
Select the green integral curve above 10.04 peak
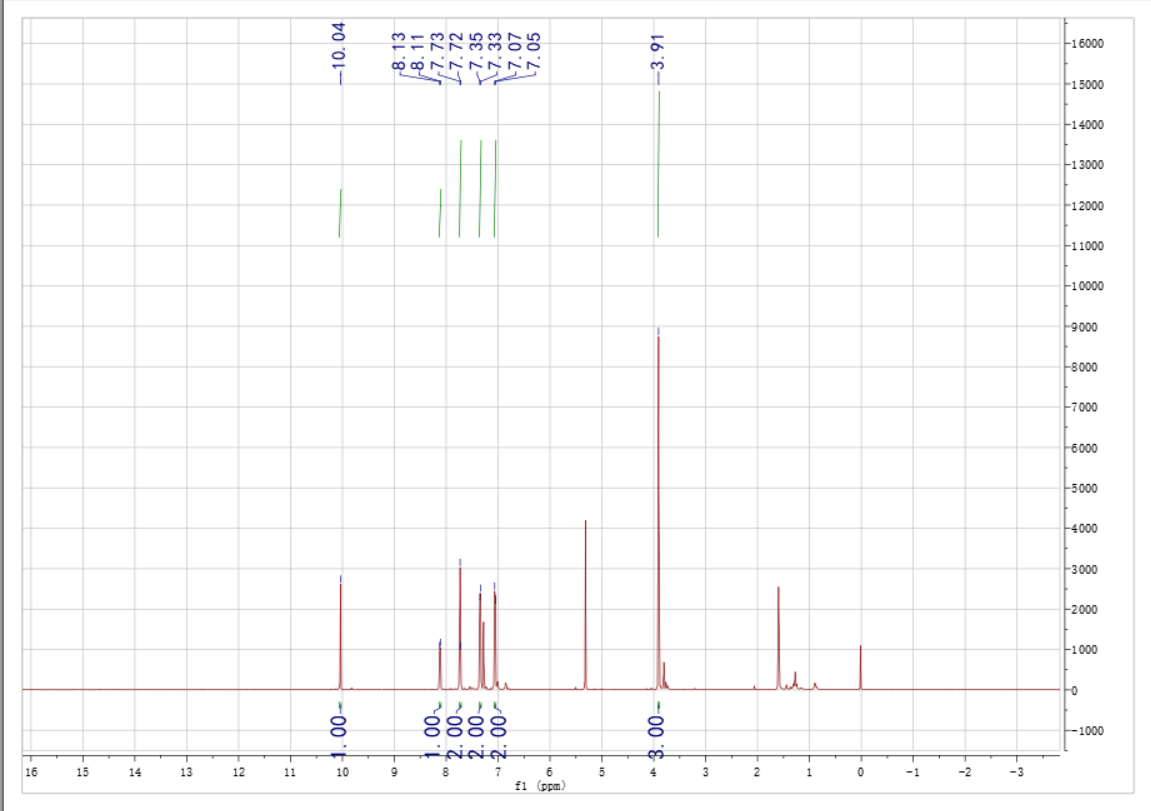click(x=340, y=213)
